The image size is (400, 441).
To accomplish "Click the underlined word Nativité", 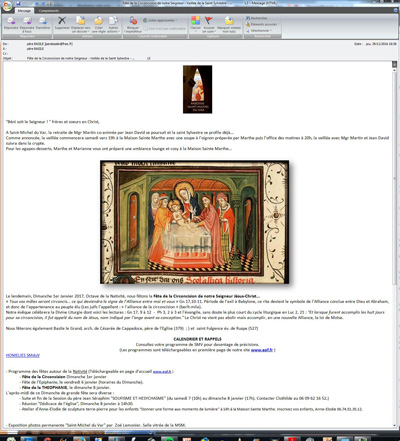I will [80, 371].
